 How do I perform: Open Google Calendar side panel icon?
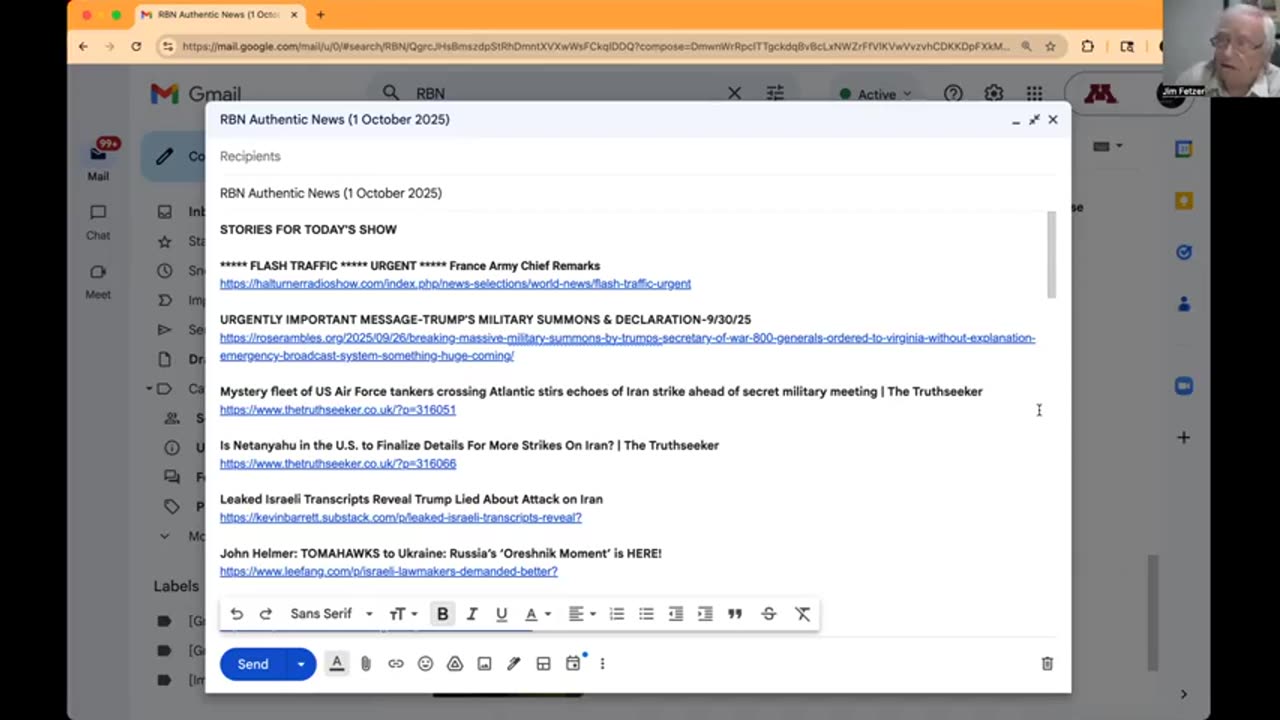[1184, 149]
